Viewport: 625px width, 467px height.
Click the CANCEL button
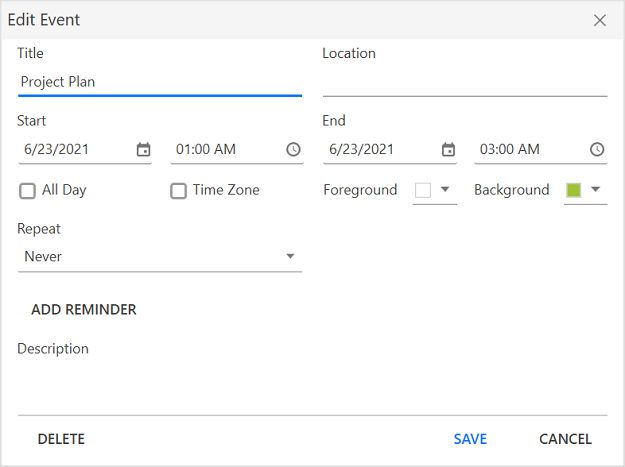(x=565, y=439)
